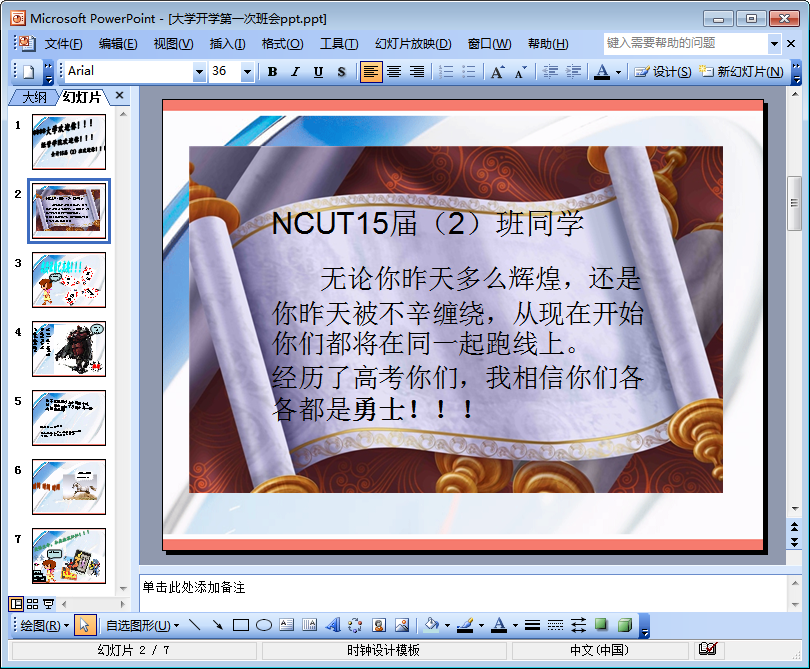Center-align the text
Viewport: 810px width, 669px height.
click(394, 72)
